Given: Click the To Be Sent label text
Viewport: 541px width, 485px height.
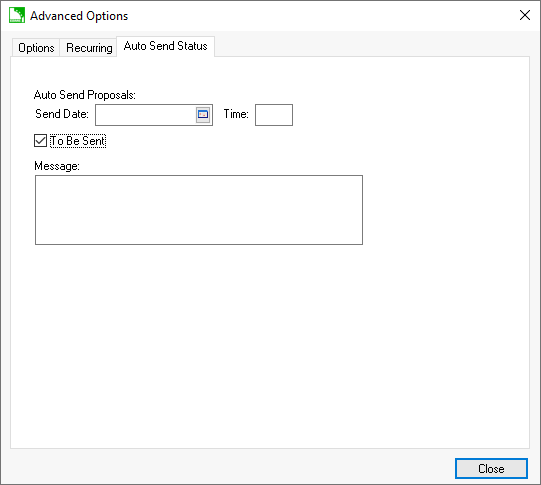Looking at the screenshot, I should [x=78, y=141].
